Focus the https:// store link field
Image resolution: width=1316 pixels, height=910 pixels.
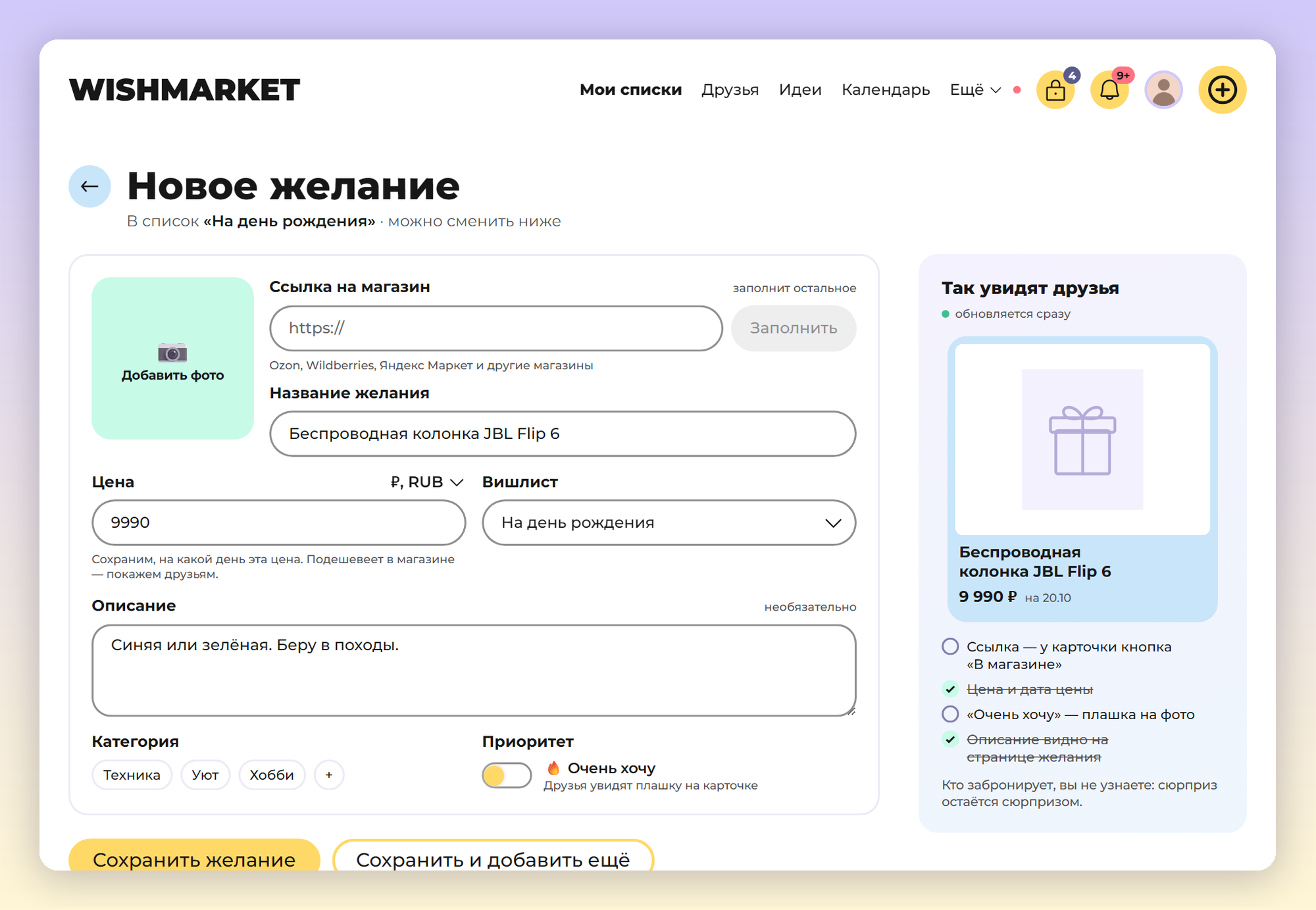(x=496, y=328)
